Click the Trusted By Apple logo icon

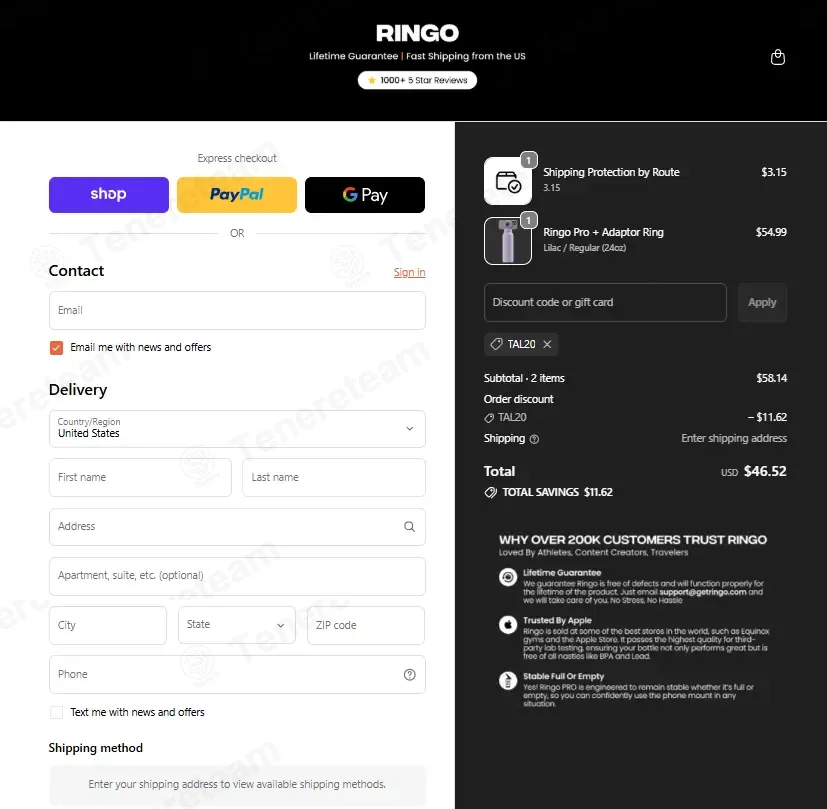[508, 625]
